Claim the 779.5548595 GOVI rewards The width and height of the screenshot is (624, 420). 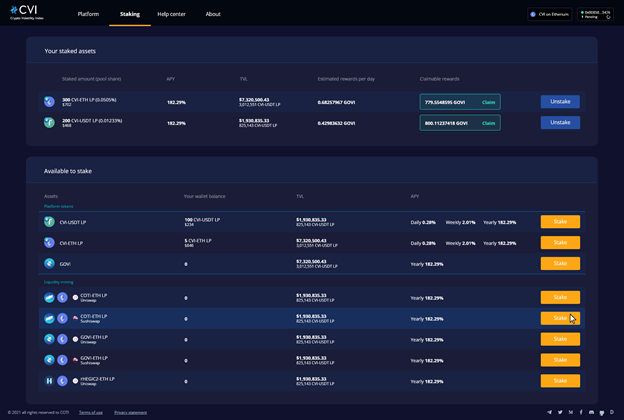click(488, 102)
